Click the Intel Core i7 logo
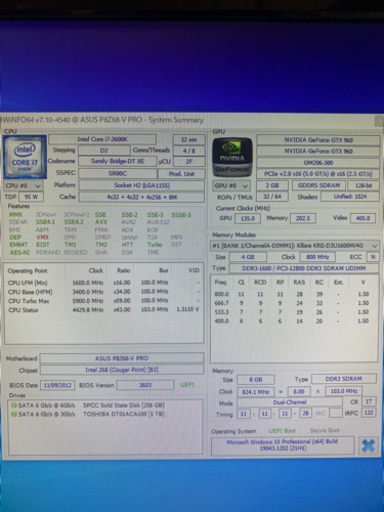The width and height of the screenshot is (384, 512). 25,157
